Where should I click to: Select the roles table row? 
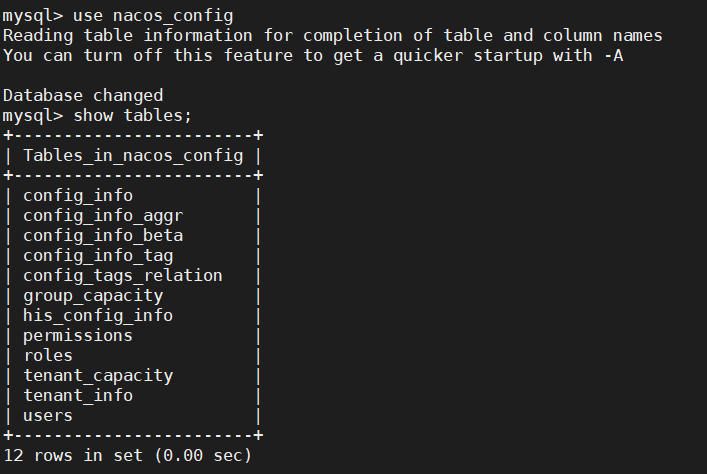[x=48, y=355]
